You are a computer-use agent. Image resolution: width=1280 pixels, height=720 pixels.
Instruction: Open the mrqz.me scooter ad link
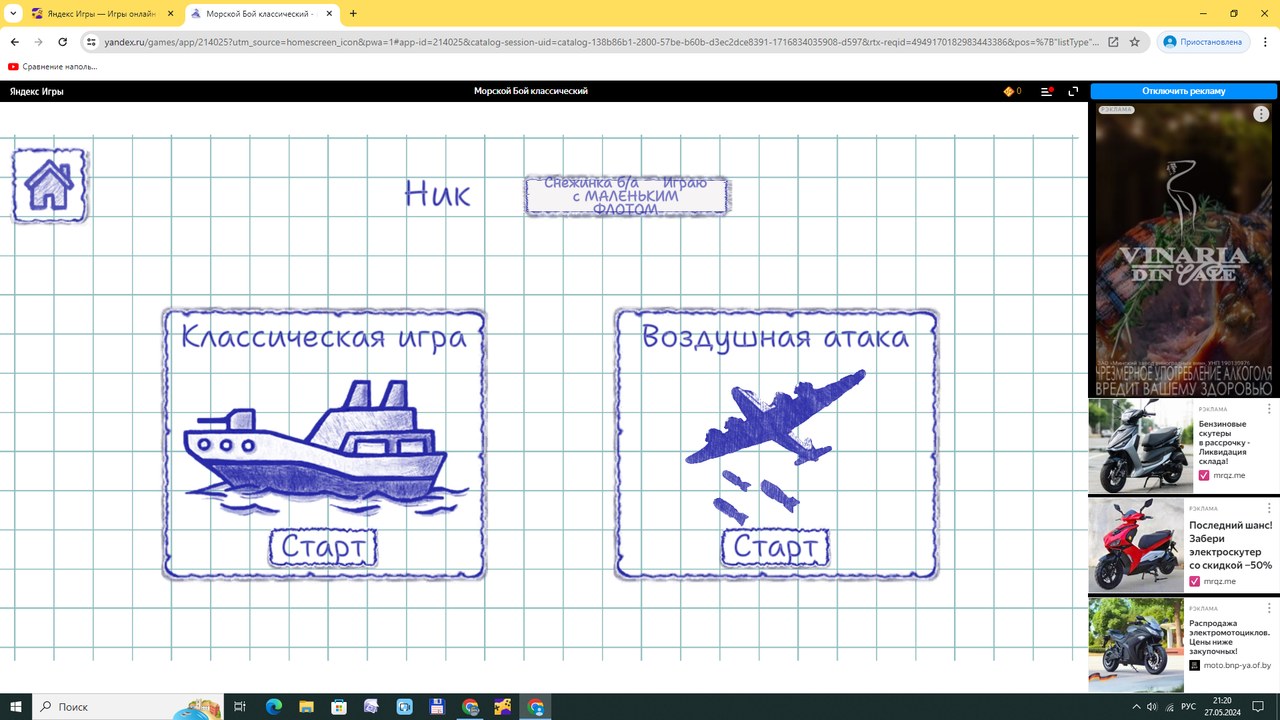[1229, 475]
